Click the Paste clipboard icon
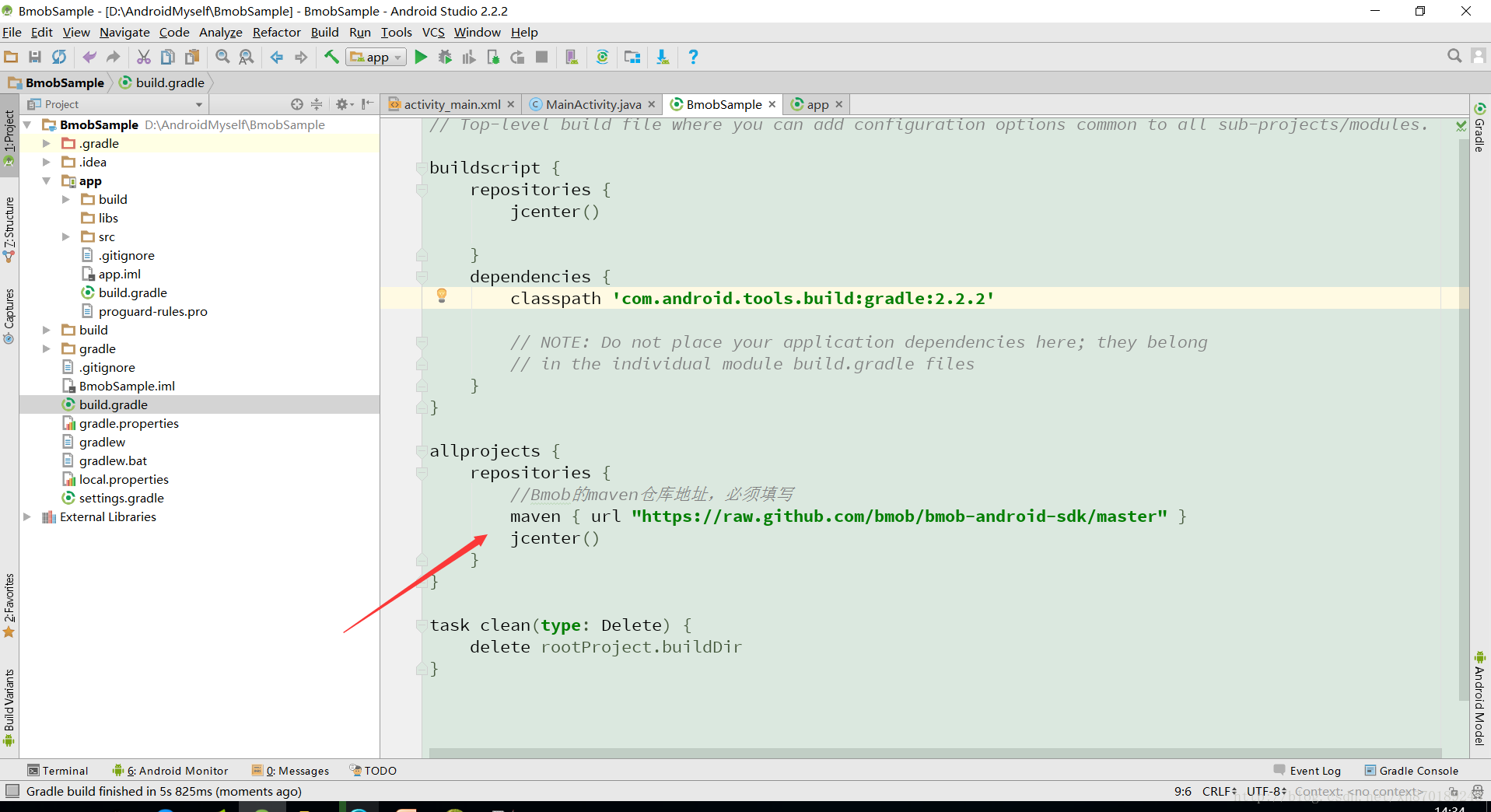 [192, 57]
